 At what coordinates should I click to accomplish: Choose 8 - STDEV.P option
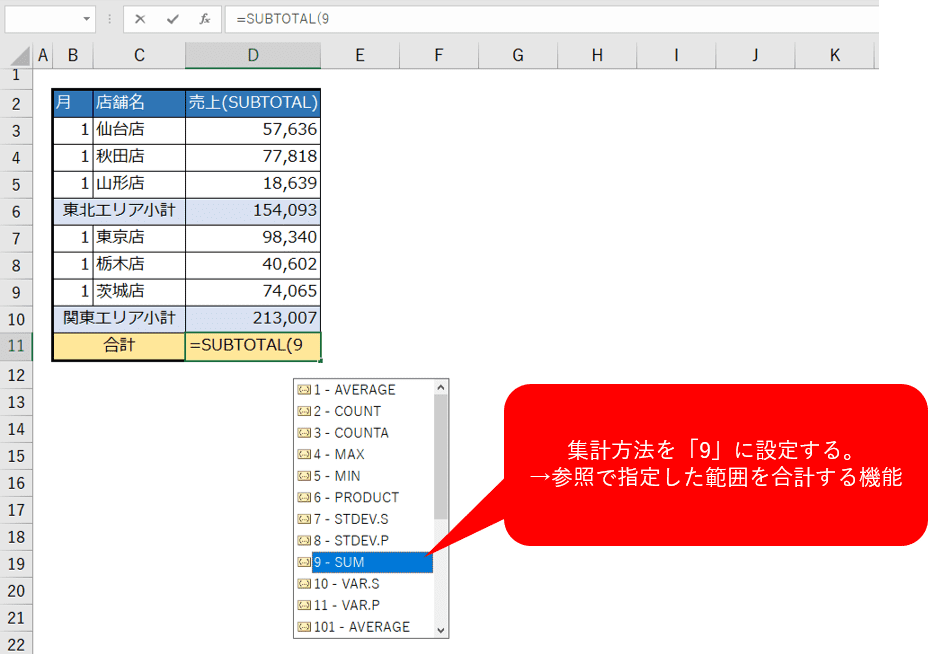365,541
